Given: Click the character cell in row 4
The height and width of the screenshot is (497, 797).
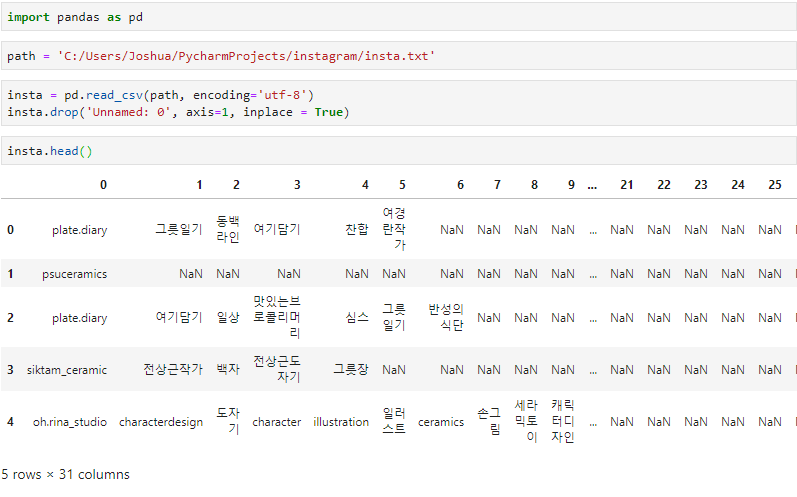Looking at the screenshot, I should coord(277,422).
